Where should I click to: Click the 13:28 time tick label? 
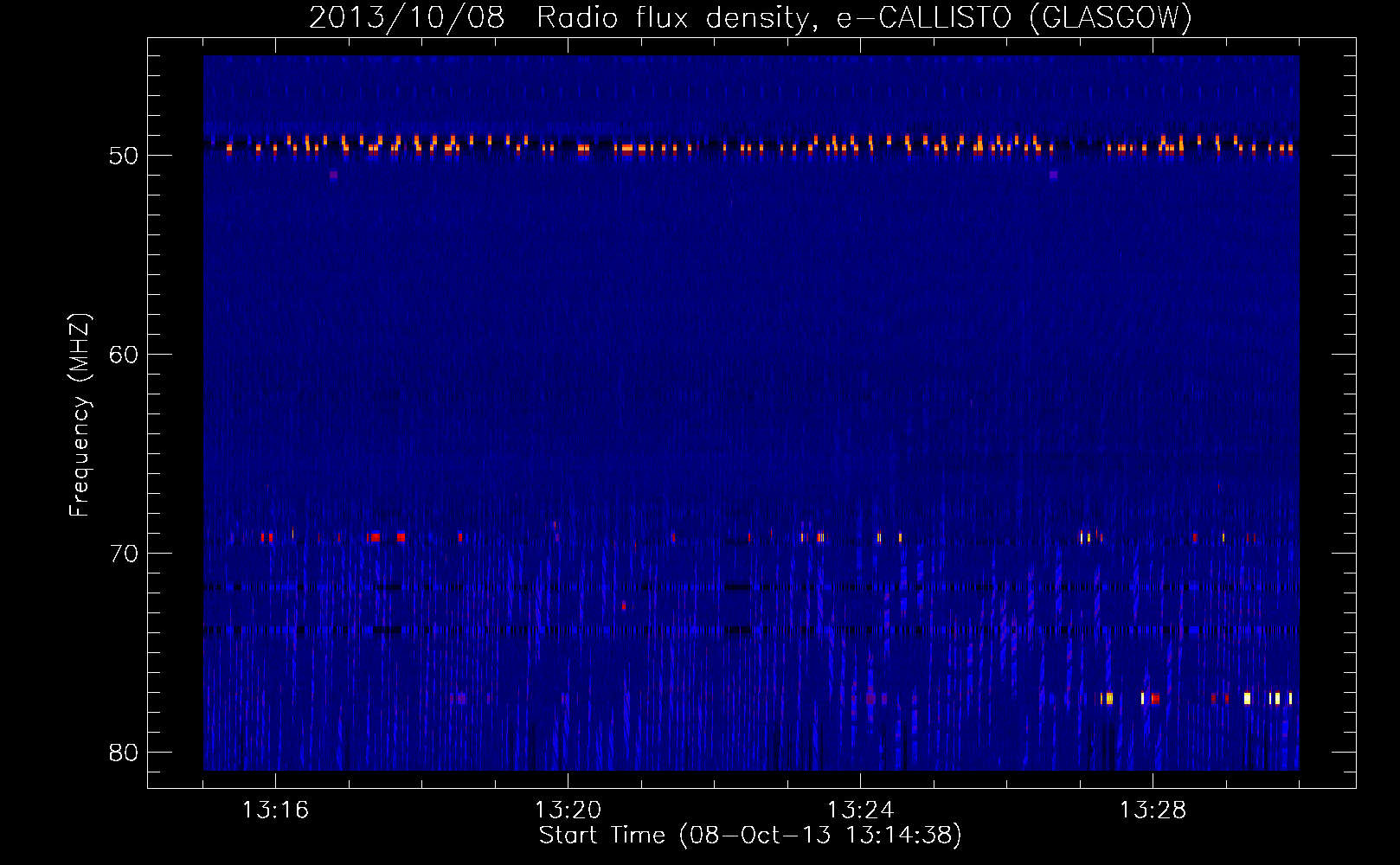click(x=1153, y=811)
